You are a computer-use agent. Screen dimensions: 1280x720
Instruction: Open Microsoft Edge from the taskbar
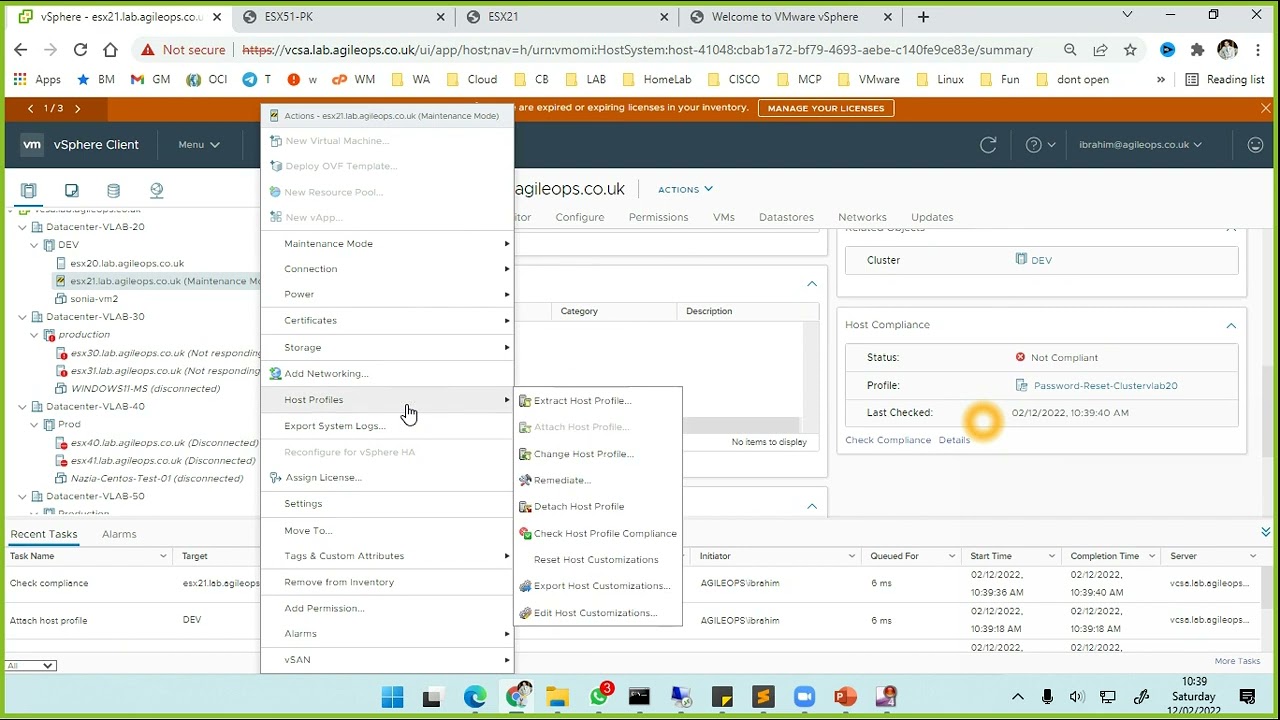[x=475, y=697]
